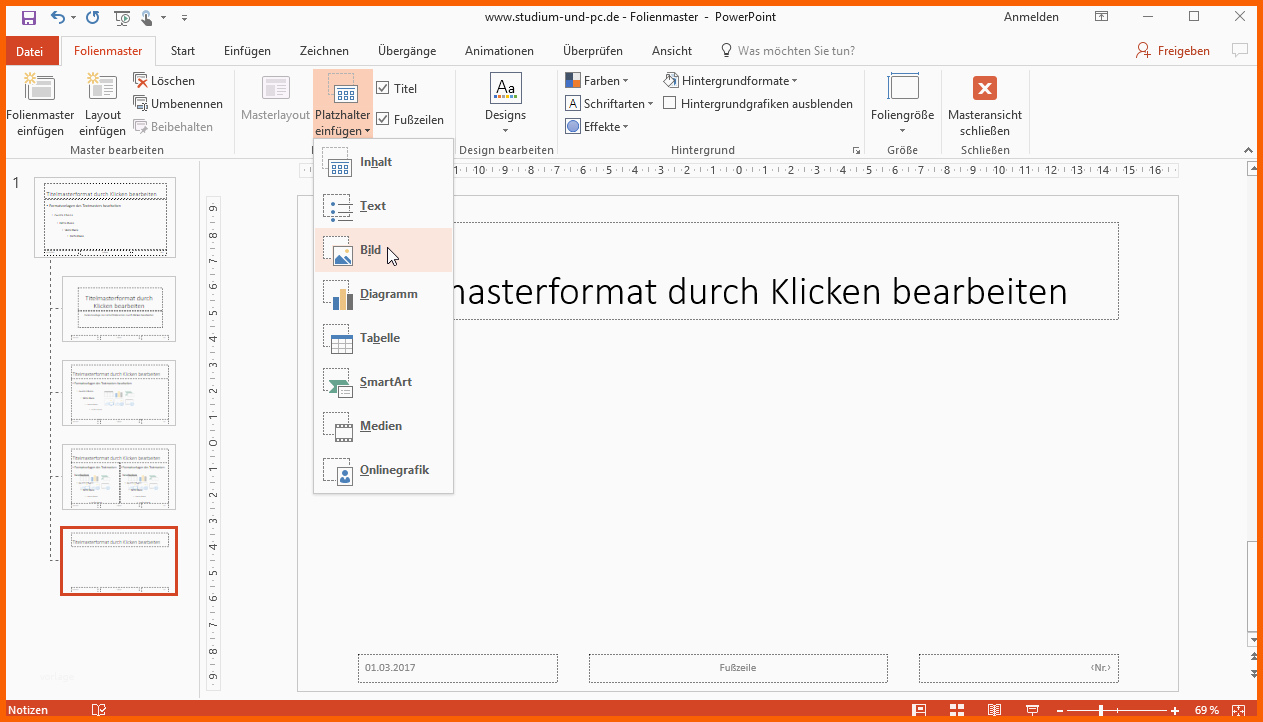Click Umbenennen in the ribbon
The image size is (1263, 722).
pyautogui.click(x=178, y=103)
